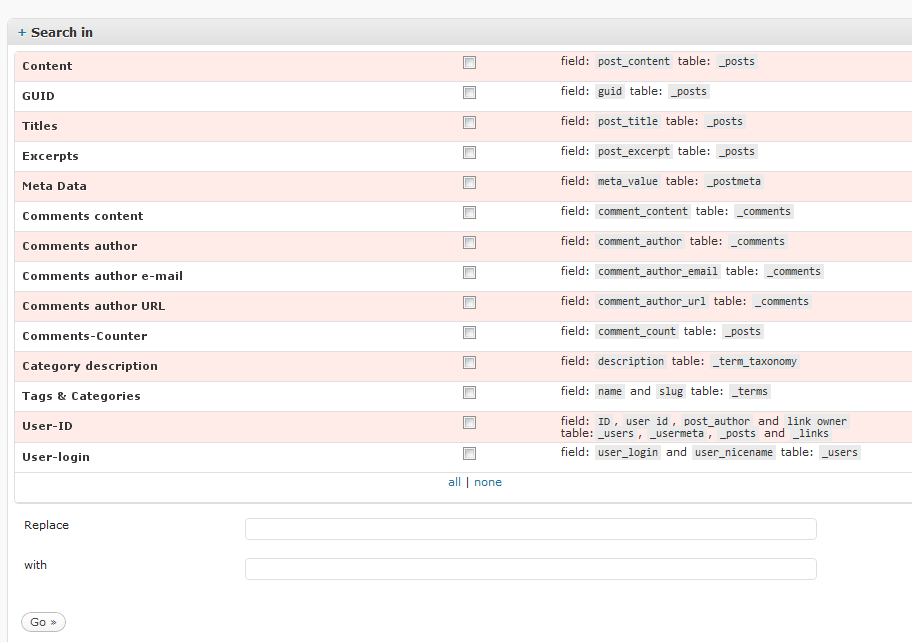Click the 'Meta Data' row label
Screen dimensions: 912x642
pos(54,186)
